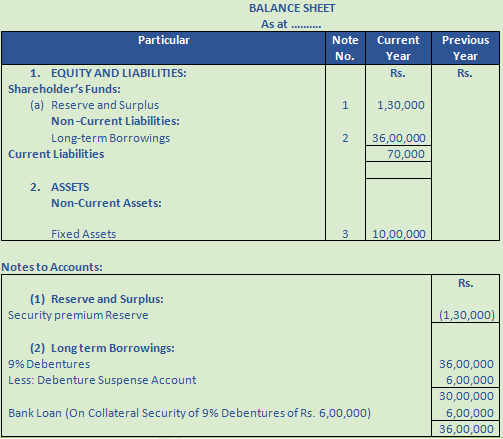Select the Note No. column header
The image size is (503, 439).
(x=345, y=48)
